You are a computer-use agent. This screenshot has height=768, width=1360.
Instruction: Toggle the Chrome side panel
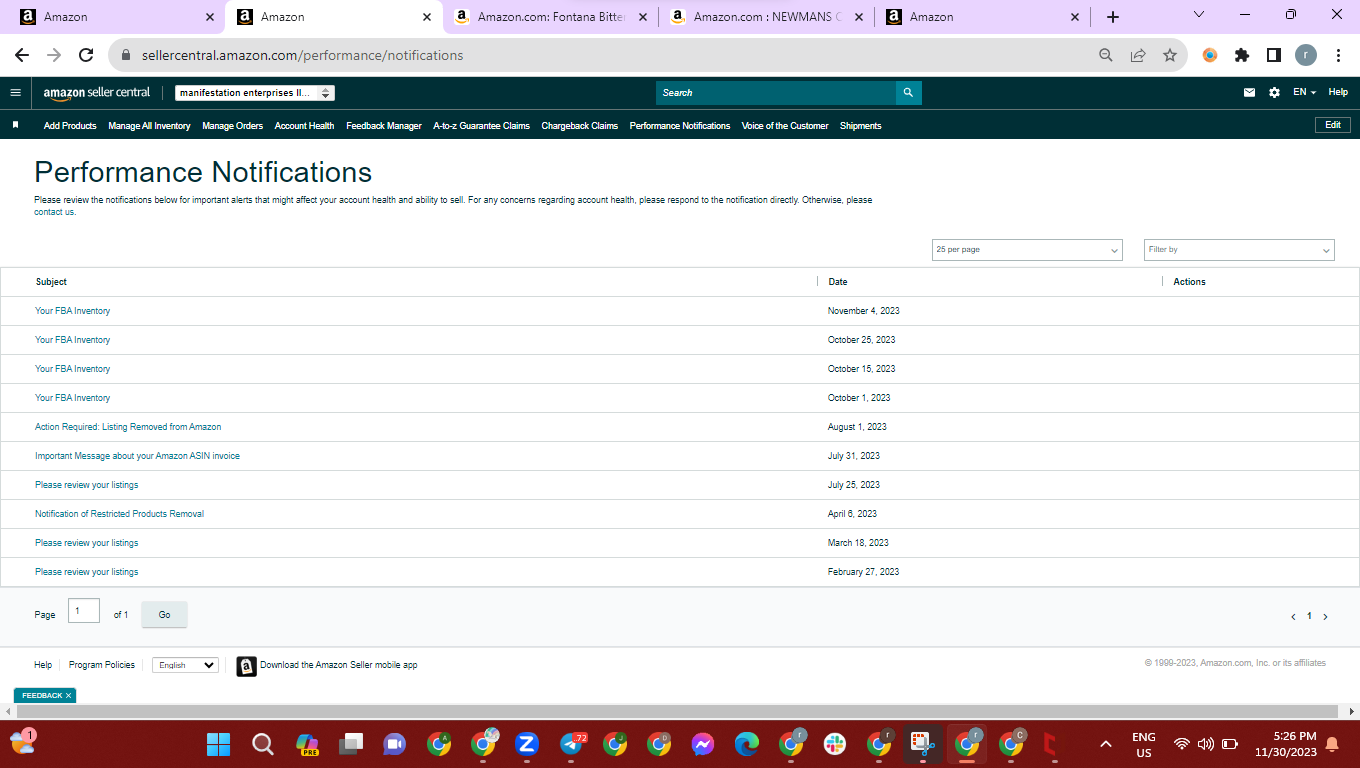[1274, 56]
